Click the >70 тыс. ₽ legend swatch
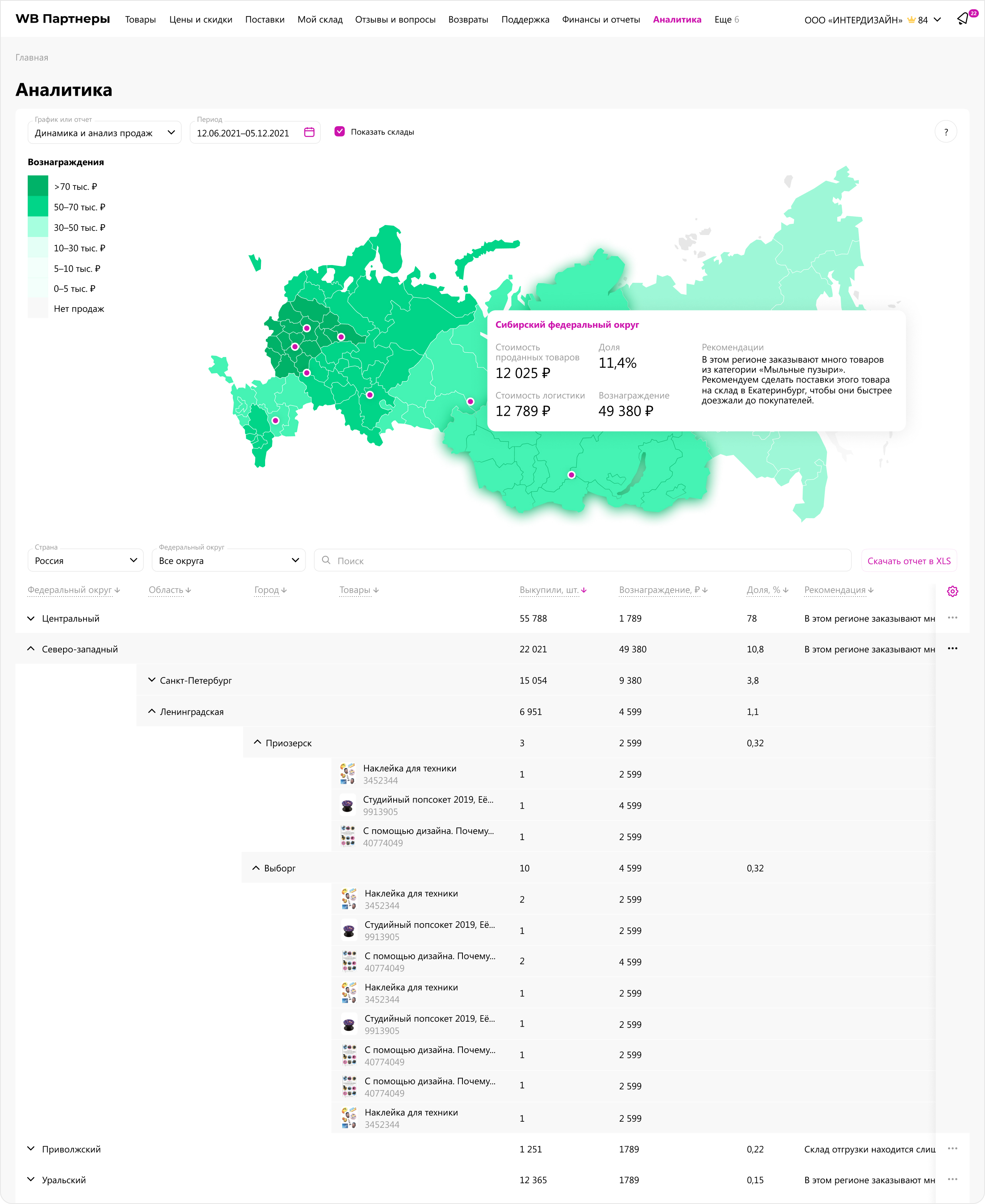The image size is (985, 1204). tap(38, 186)
